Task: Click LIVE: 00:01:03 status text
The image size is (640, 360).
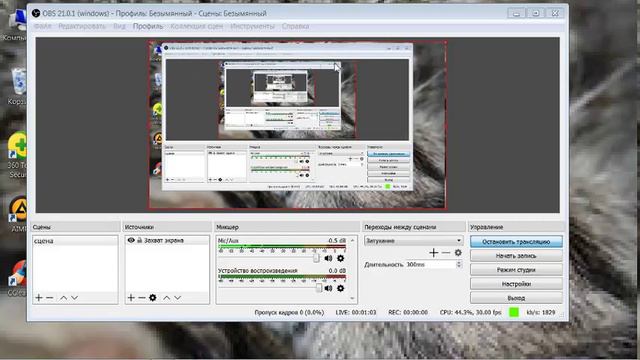Action: tap(356, 312)
